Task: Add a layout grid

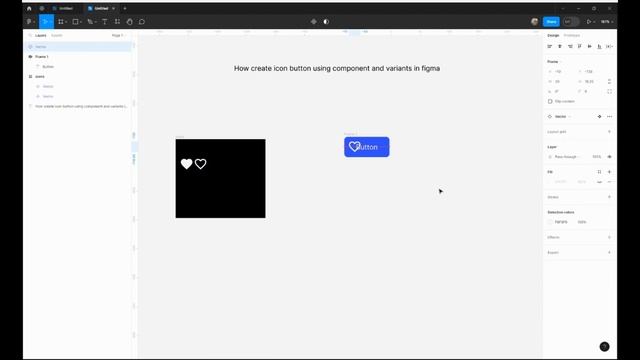Action: click(x=609, y=132)
